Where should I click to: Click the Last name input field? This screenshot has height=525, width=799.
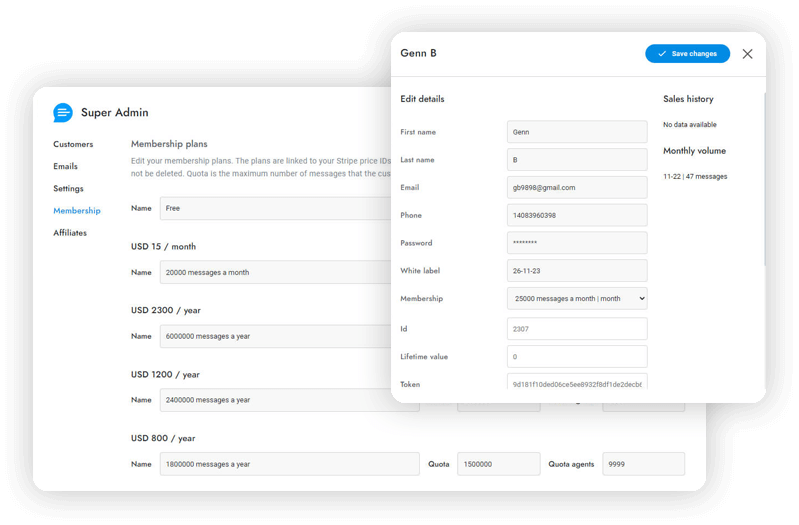577,160
